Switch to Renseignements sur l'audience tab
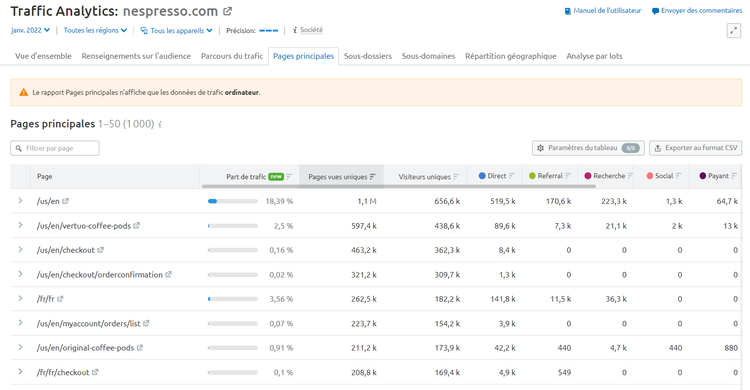 tap(136, 56)
